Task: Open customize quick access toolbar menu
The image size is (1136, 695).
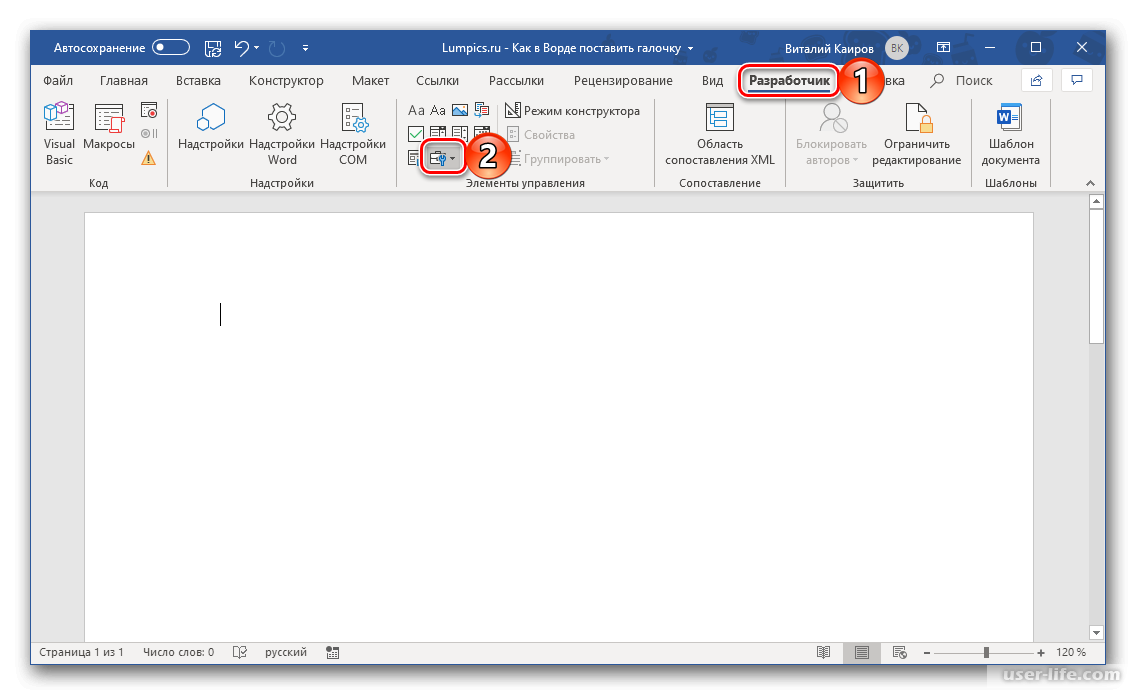Action: (305, 49)
